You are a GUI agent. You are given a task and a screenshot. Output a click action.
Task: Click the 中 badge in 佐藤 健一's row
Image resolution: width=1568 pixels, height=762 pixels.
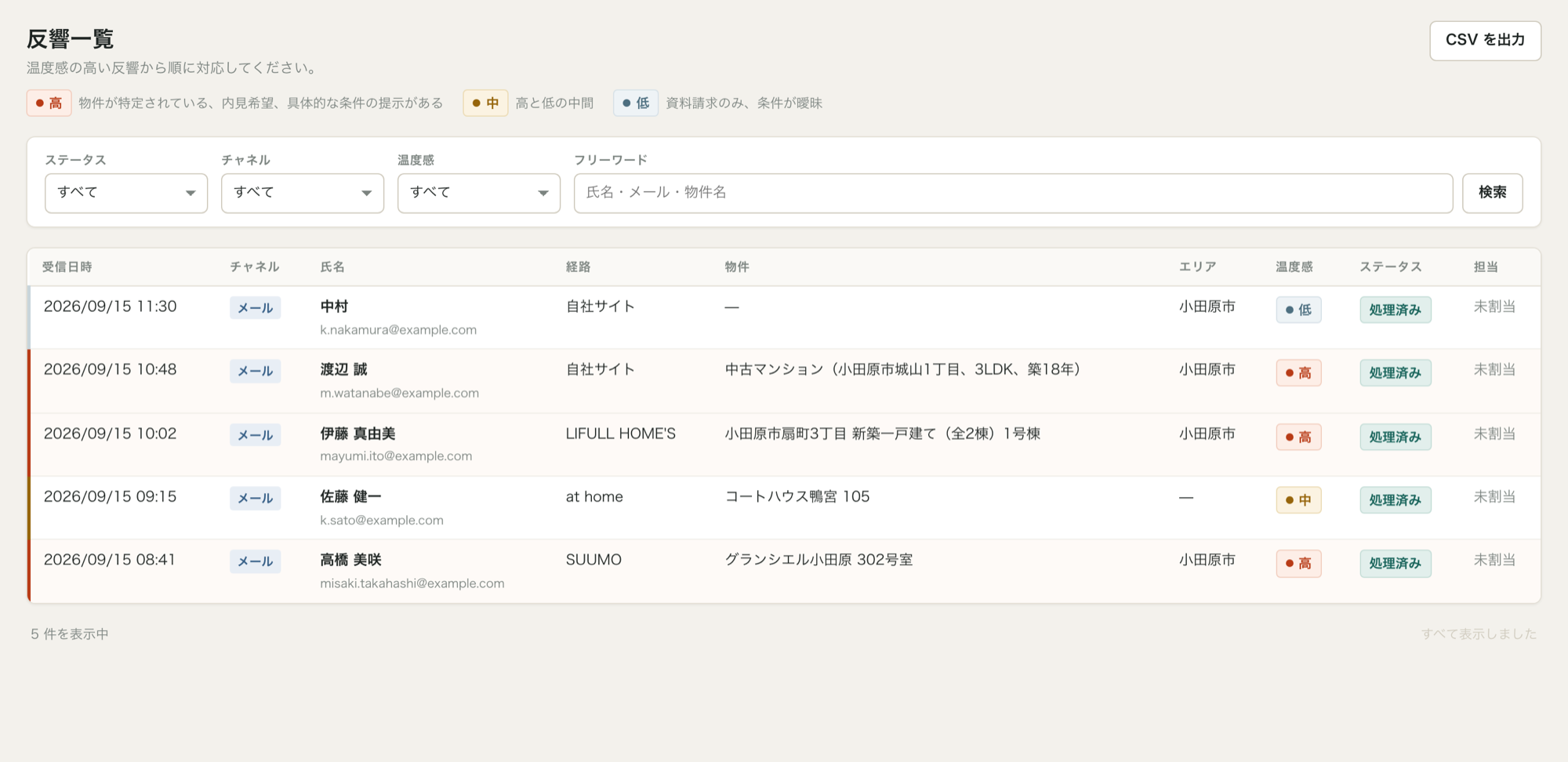1298,500
